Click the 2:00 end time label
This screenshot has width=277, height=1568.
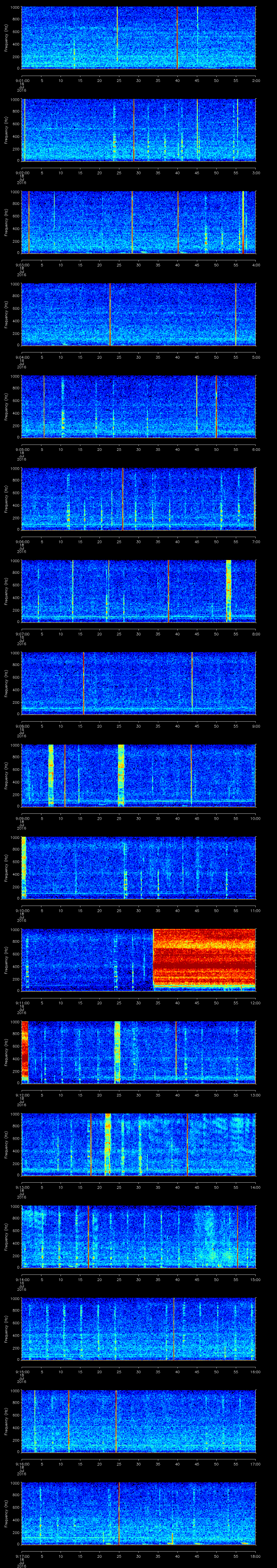pyautogui.click(x=256, y=80)
